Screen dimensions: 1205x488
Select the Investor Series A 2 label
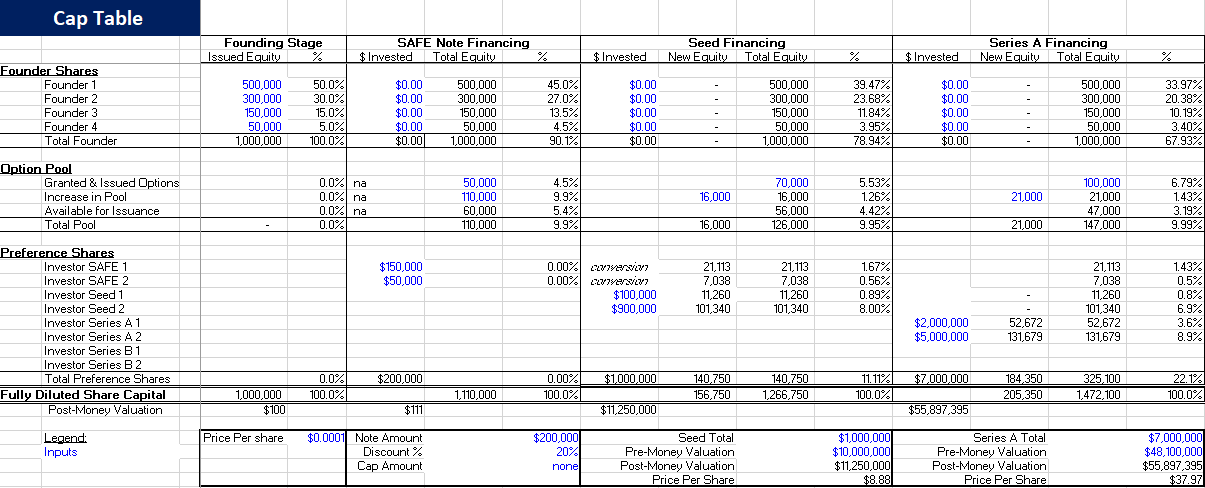click(x=92, y=337)
